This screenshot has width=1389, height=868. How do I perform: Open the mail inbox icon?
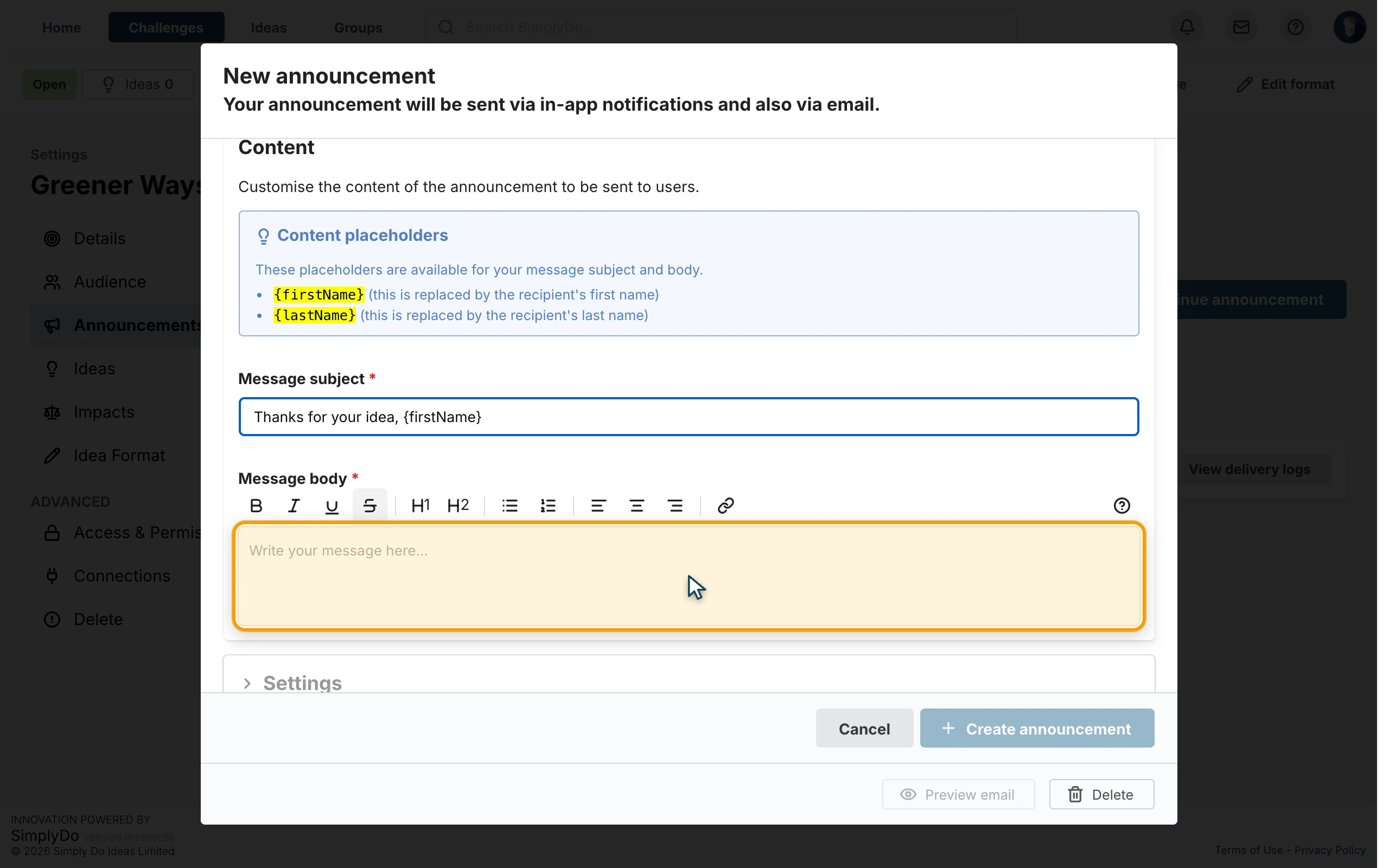click(1241, 27)
